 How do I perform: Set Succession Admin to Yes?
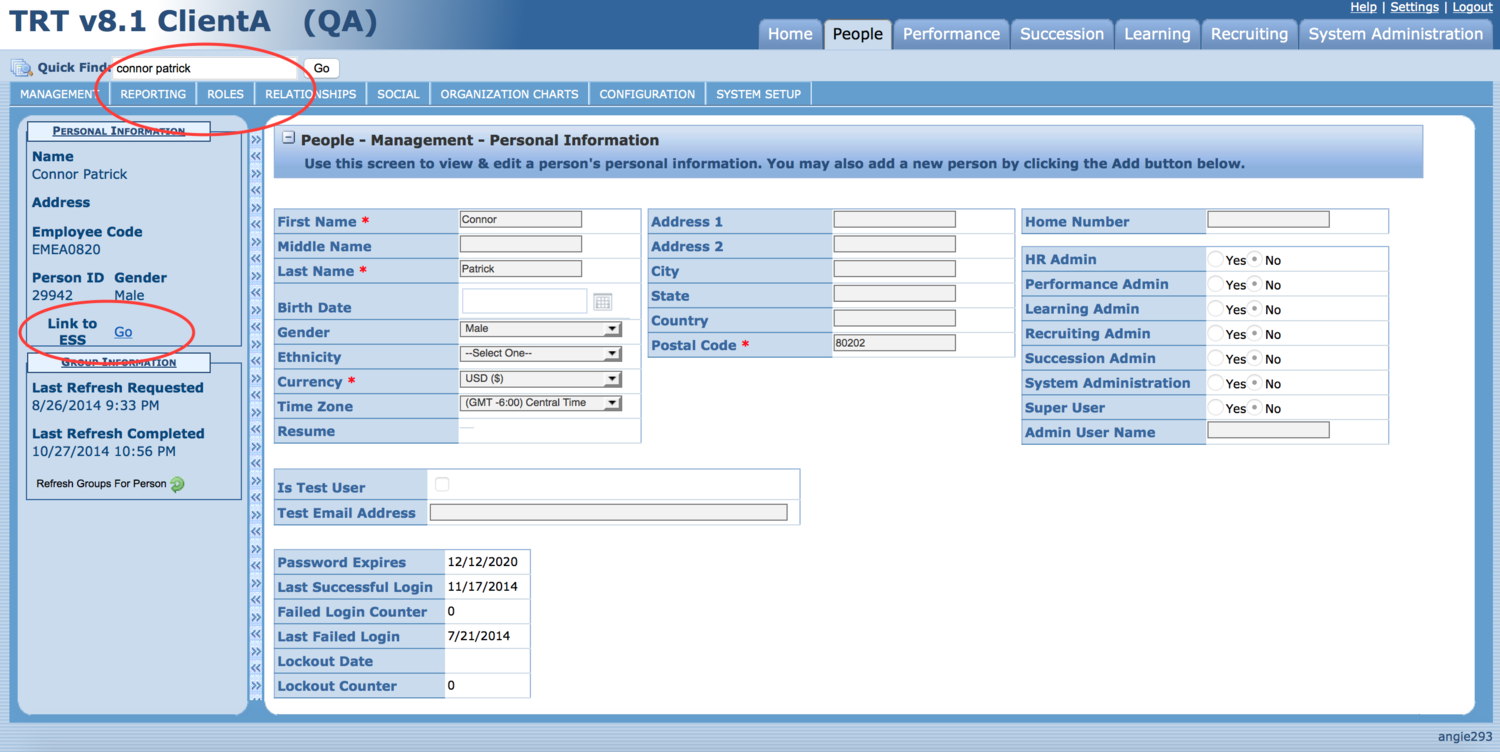(x=1215, y=358)
